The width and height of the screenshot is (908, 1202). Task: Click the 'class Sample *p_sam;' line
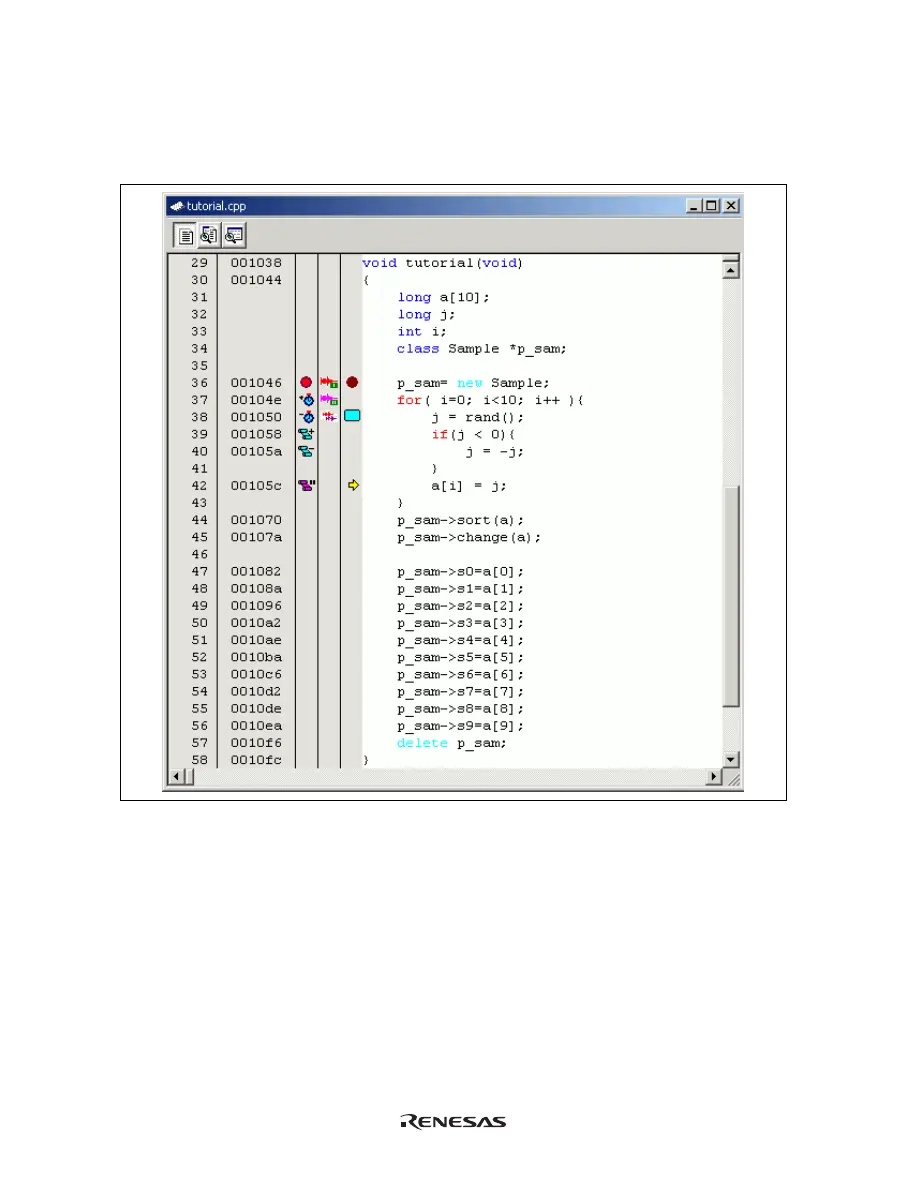point(482,349)
